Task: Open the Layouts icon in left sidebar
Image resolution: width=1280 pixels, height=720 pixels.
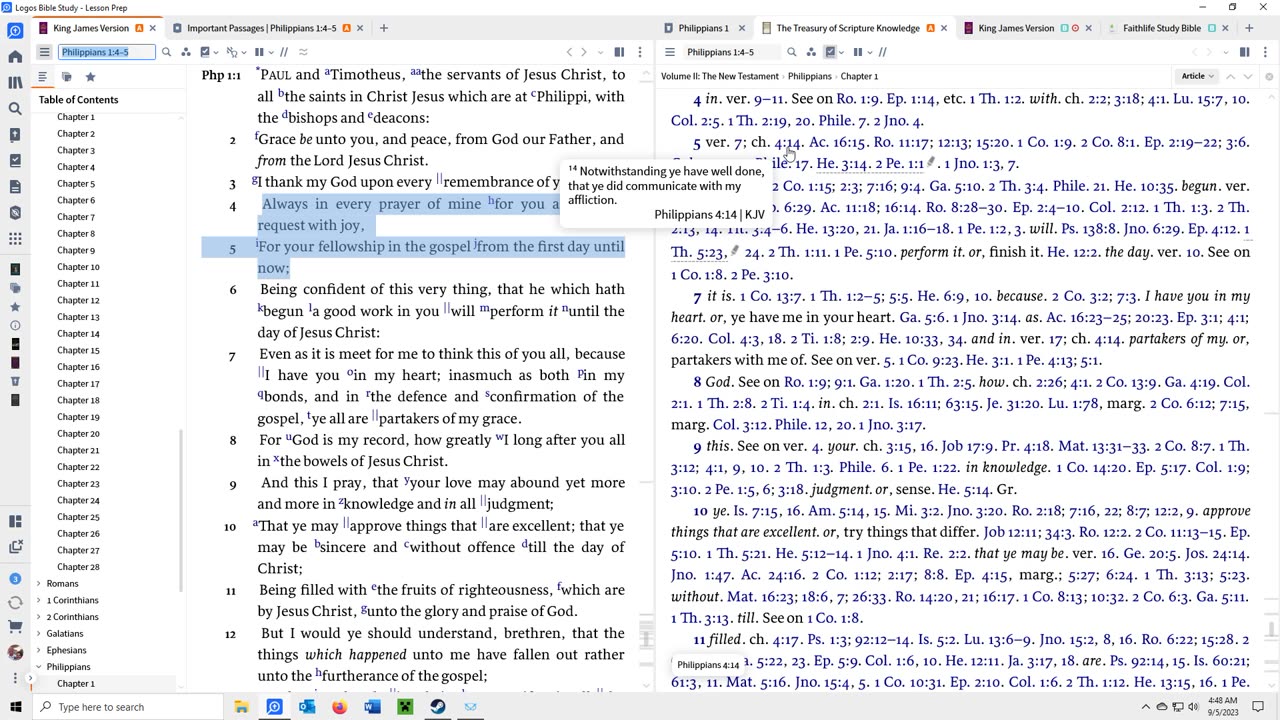Action: point(15,522)
